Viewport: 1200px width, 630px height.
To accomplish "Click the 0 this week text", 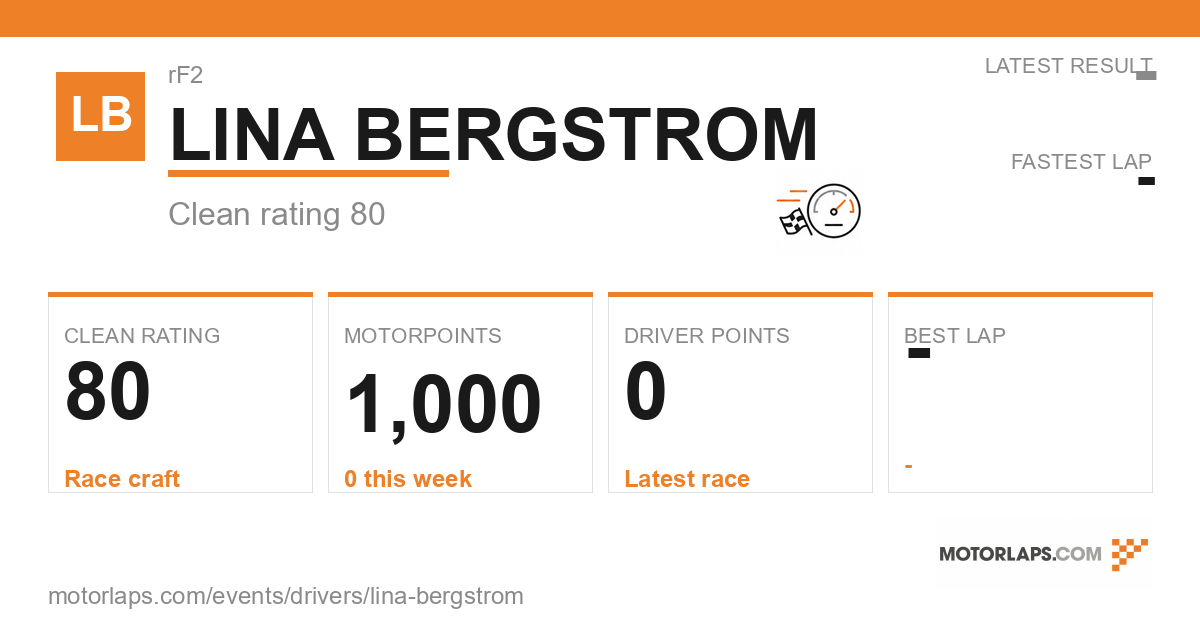I will [408, 479].
